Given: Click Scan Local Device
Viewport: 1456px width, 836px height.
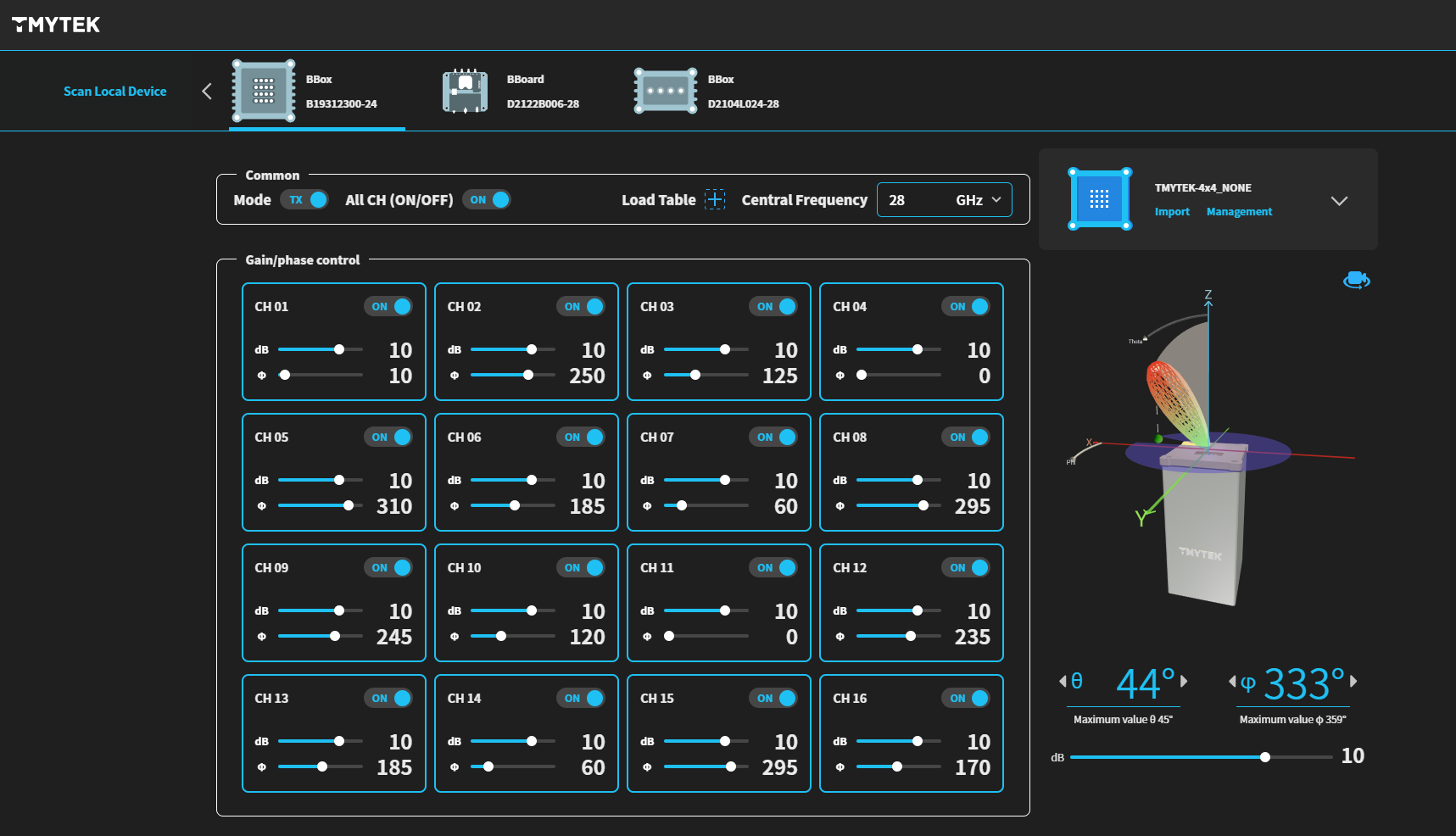Looking at the screenshot, I should coord(115,91).
